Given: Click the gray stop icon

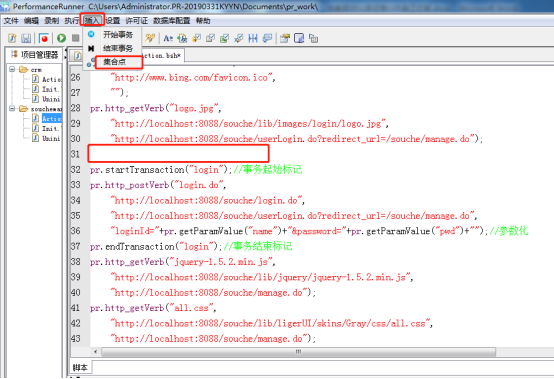Looking at the screenshot, I should tap(75, 38).
